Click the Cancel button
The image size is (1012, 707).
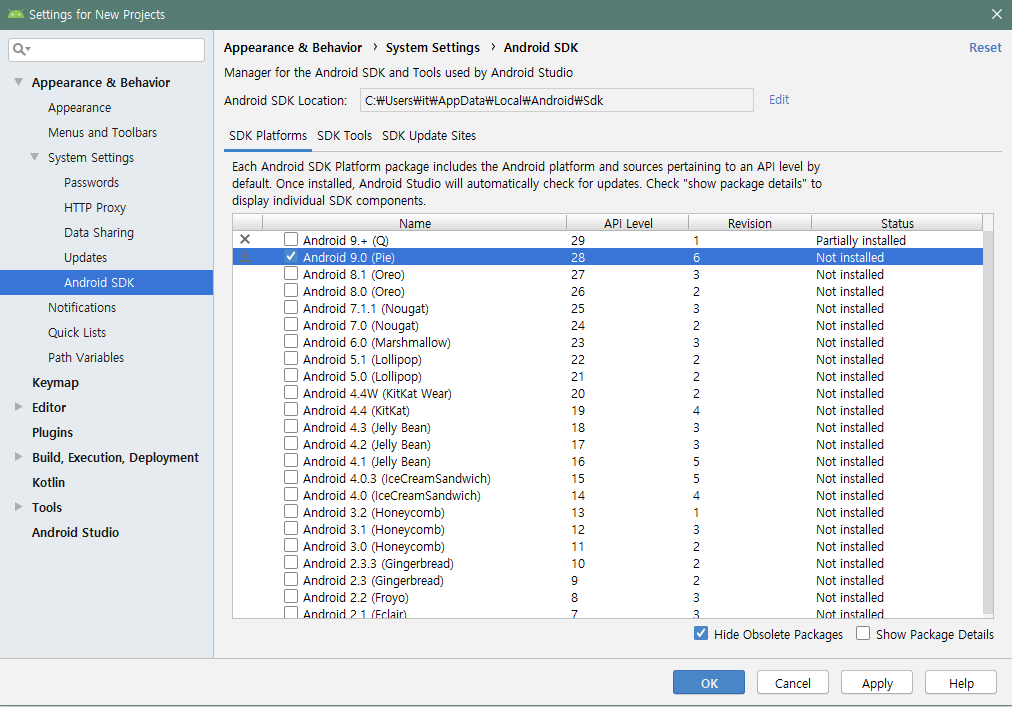tap(793, 682)
